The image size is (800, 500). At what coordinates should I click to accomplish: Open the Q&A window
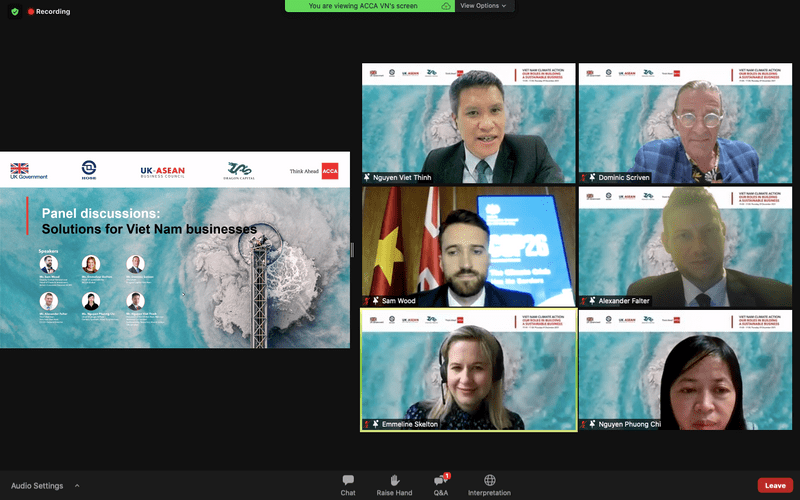click(440, 485)
